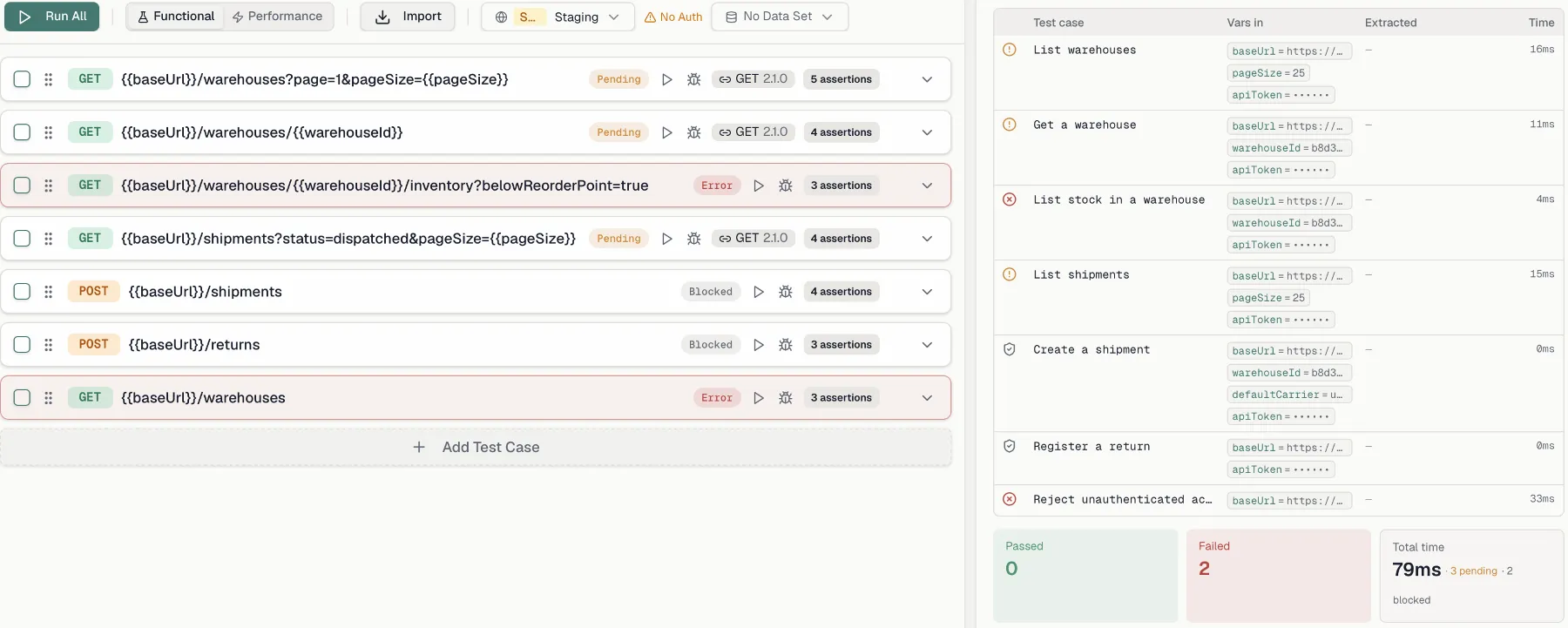This screenshot has width=1568, height=628.
Task: Tick the POST {{baseUrl}}/returns checkbox
Action: [23, 345]
